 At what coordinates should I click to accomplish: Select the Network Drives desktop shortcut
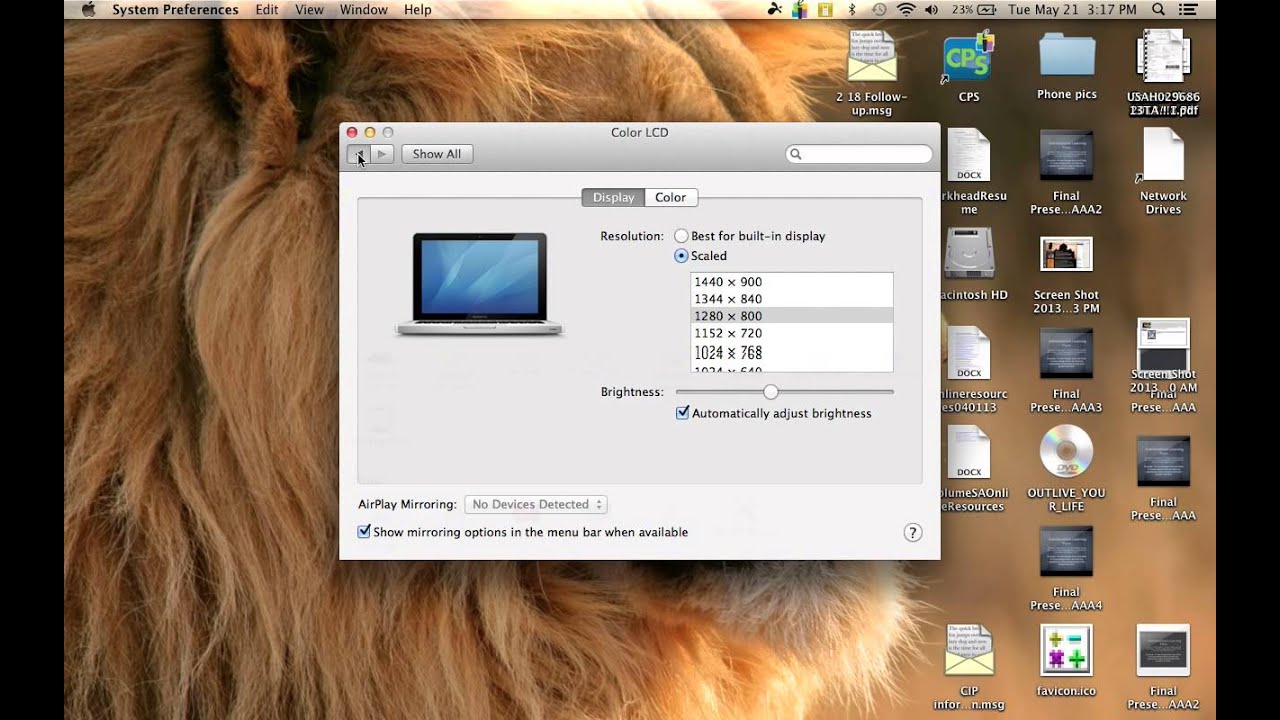(x=1163, y=156)
